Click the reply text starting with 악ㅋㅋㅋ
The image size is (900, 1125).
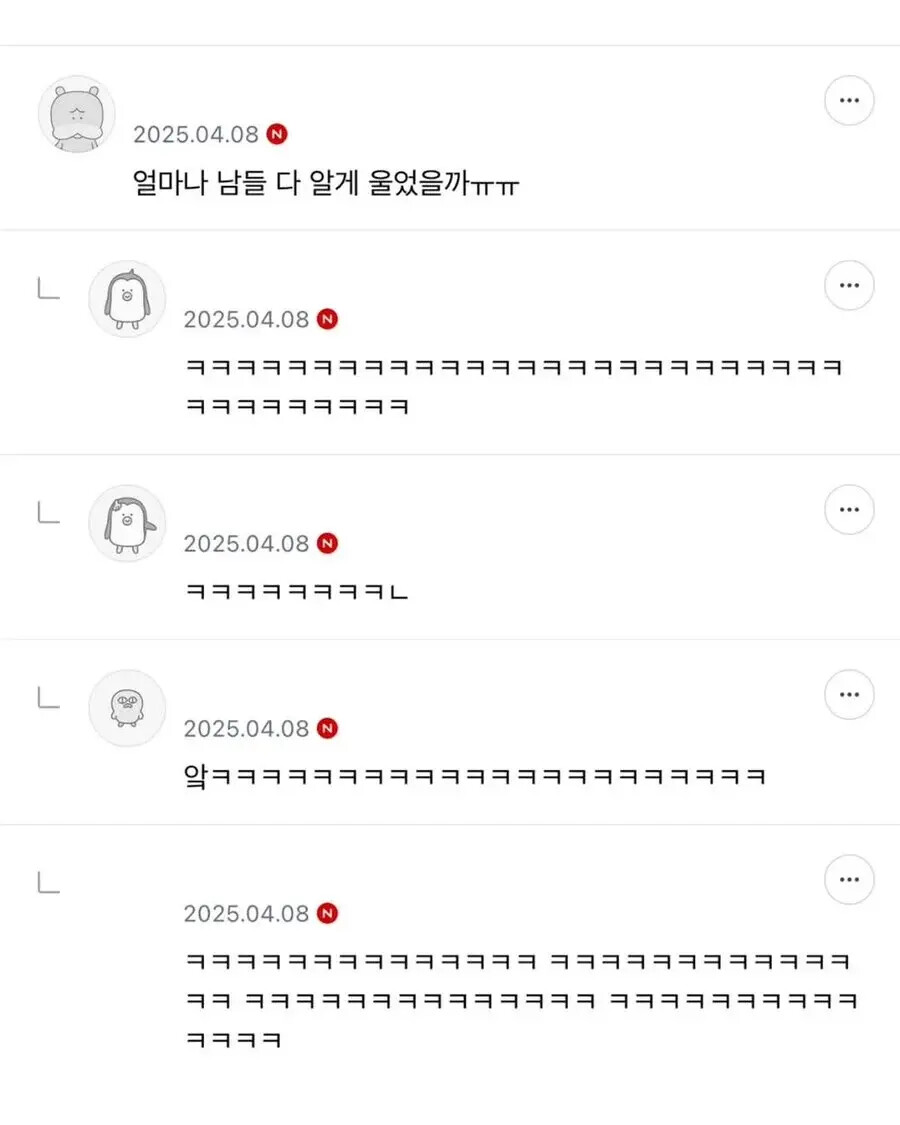click(474, 776)
